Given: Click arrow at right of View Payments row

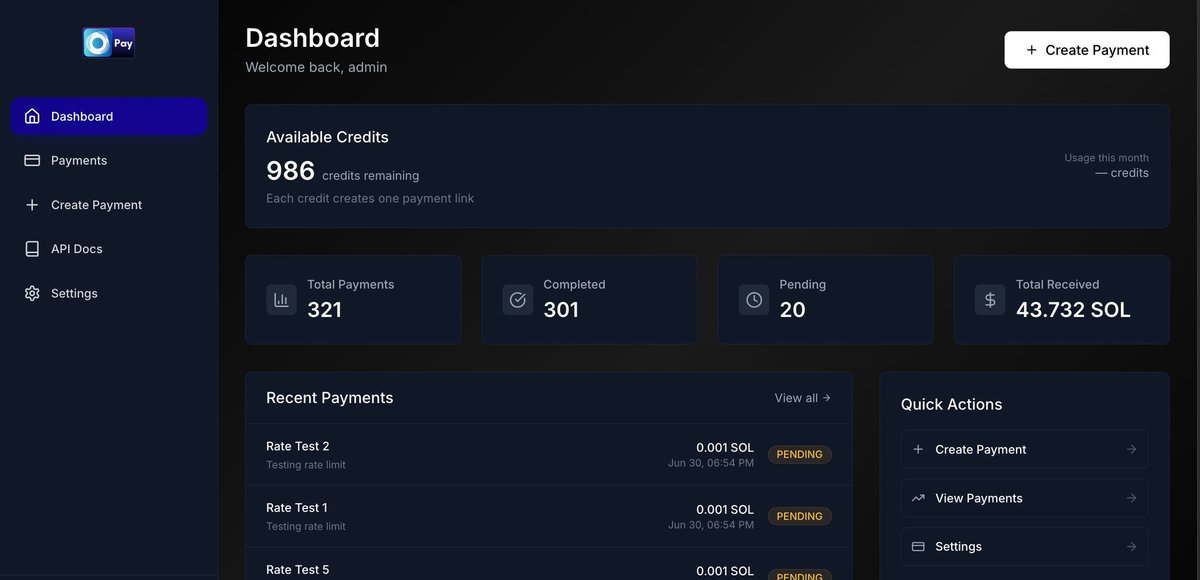Looking at the screenshot, I should [1131, 498].
